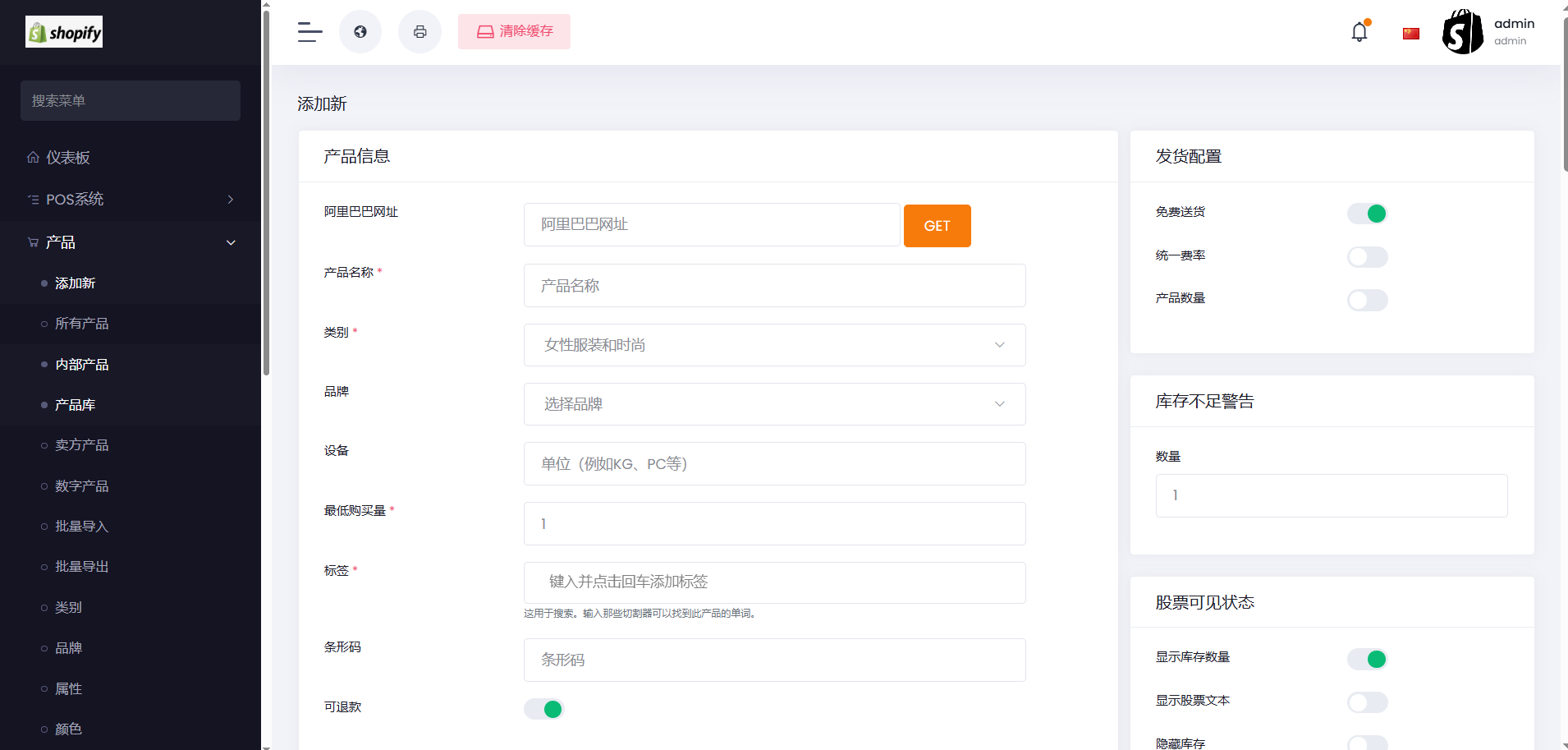Image resolution: width=1568 pixels, height=750 pixels.
Task: Click the 清除缓存 button
Action: click(x=514, y=32)
